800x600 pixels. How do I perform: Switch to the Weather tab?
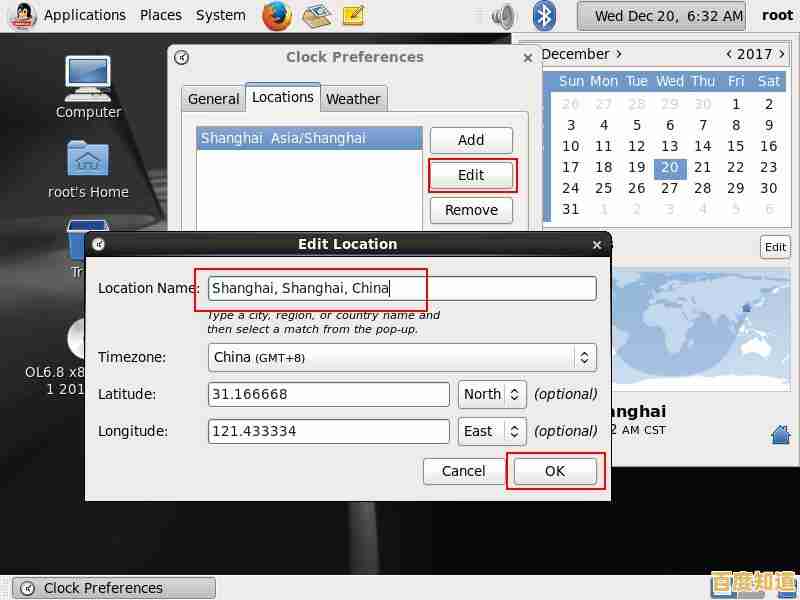[353, 98]
